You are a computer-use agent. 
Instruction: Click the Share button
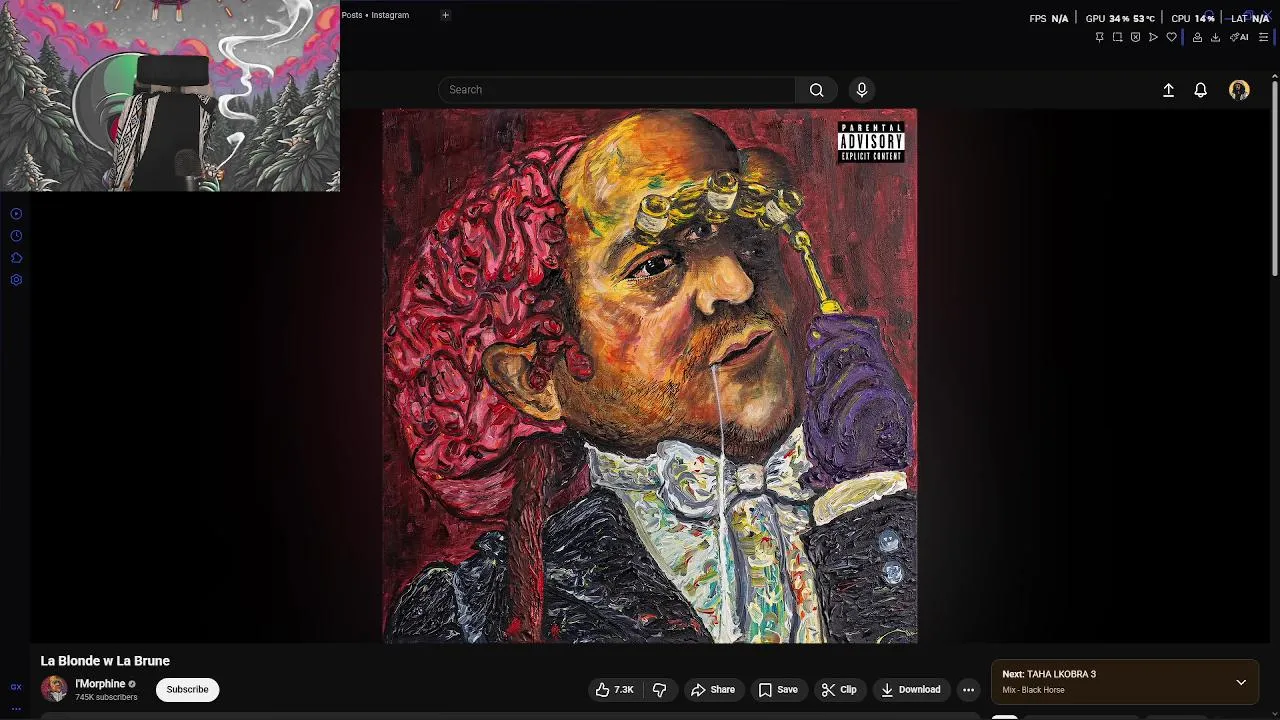[x=713, y=690]
